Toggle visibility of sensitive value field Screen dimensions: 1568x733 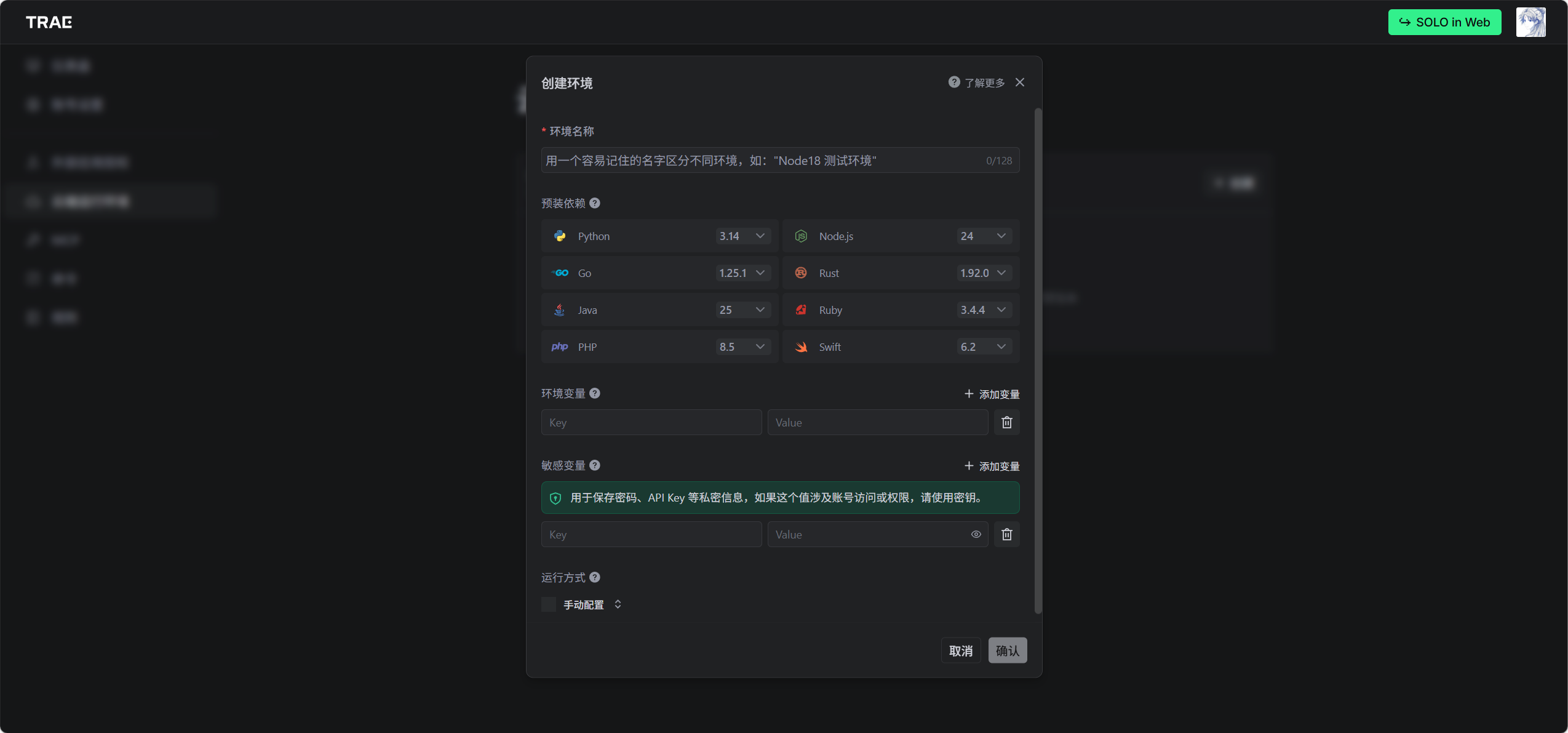pos(976,534)
